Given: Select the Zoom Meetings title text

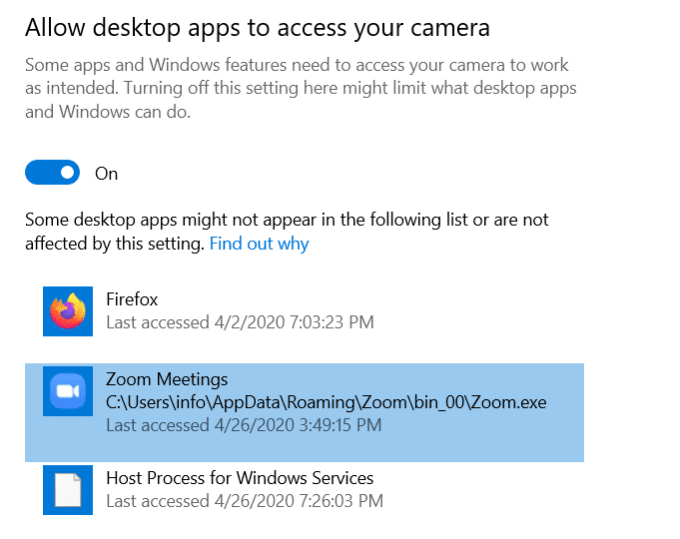Looking at the screenshot, I should tap(167, 380).
